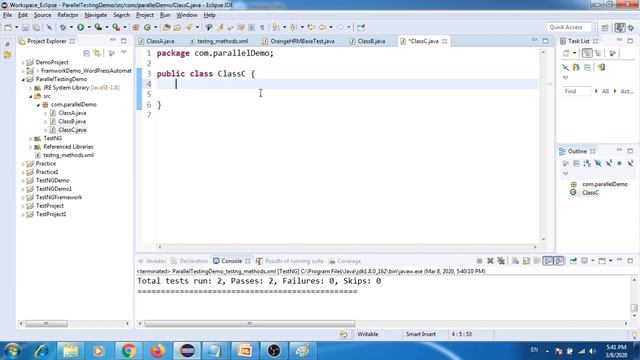Click the All filter link in Task List

click(605, 91)
